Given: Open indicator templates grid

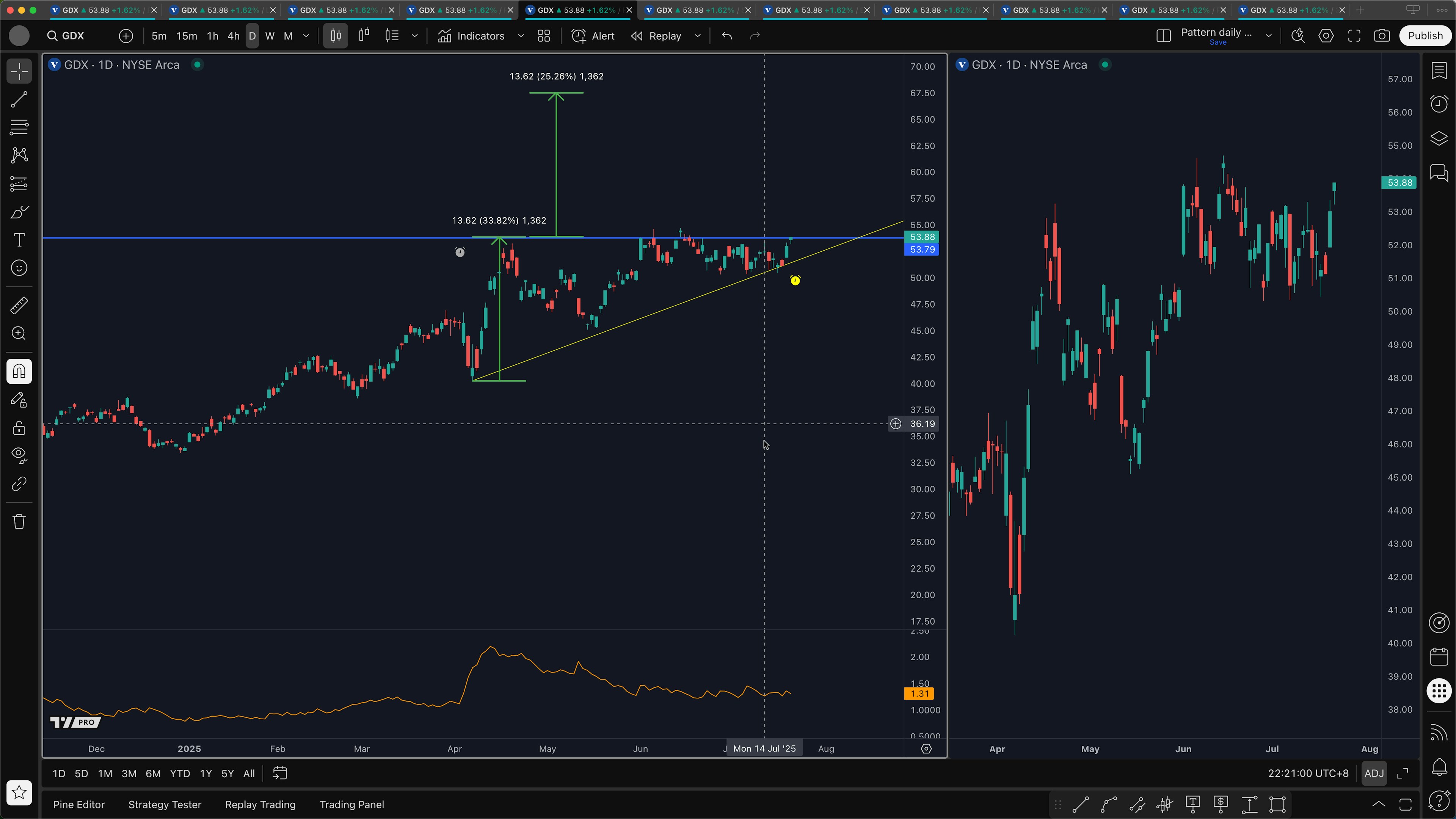Looking at the screenshot, I should [544, 36].
